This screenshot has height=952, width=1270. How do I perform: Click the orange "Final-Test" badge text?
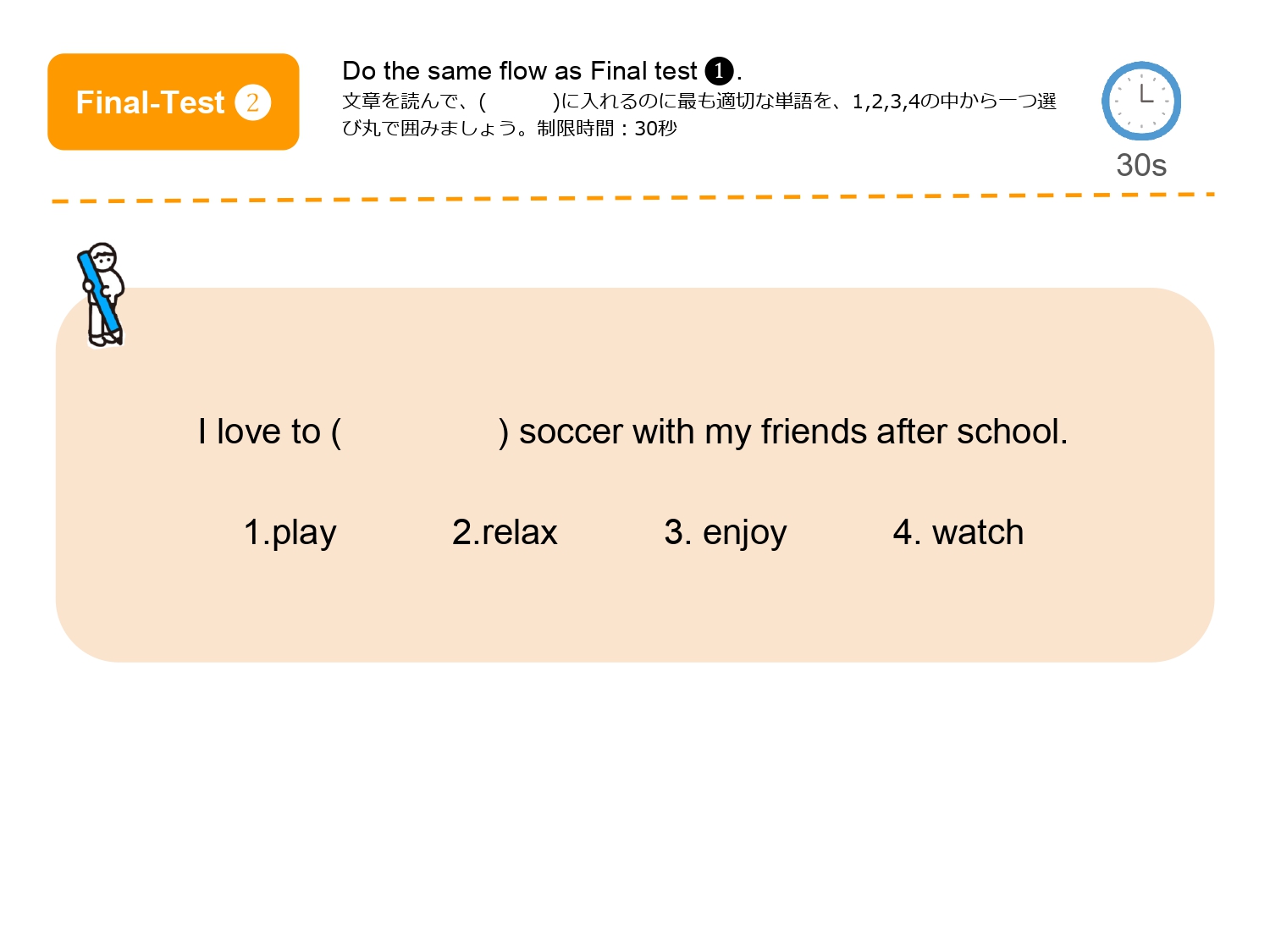150,102
